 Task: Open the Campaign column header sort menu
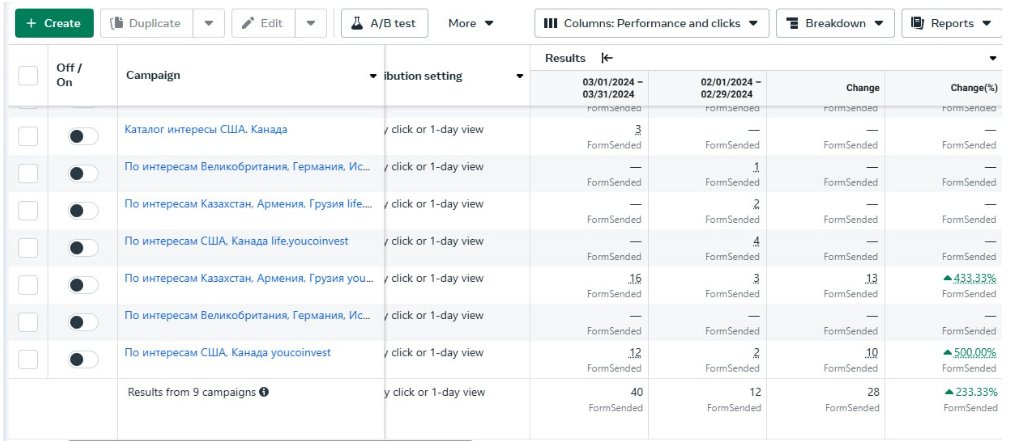pyautogui.click(x=374, y=76)
